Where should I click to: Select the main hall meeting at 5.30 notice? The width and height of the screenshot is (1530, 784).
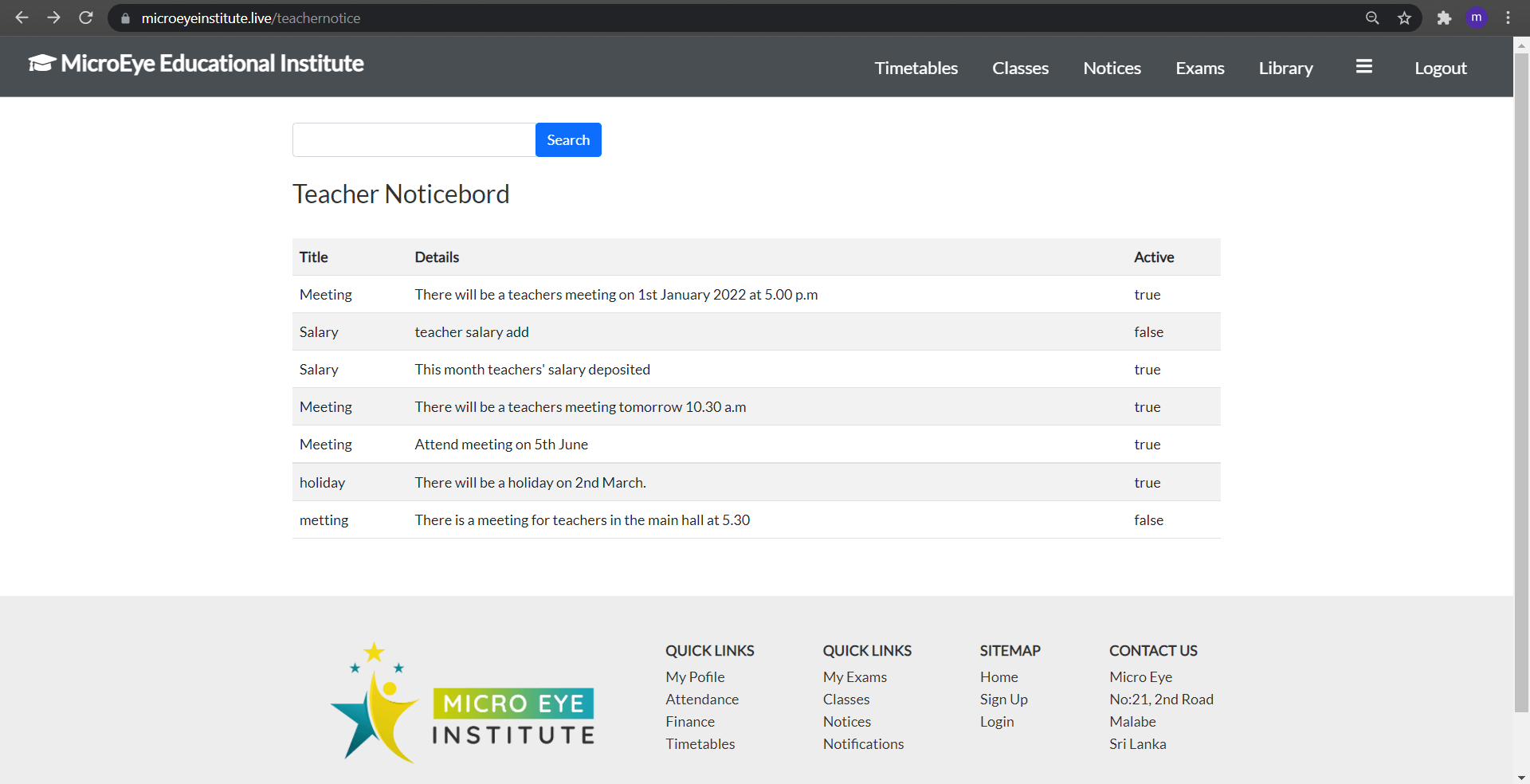click(x=756, y=520)
